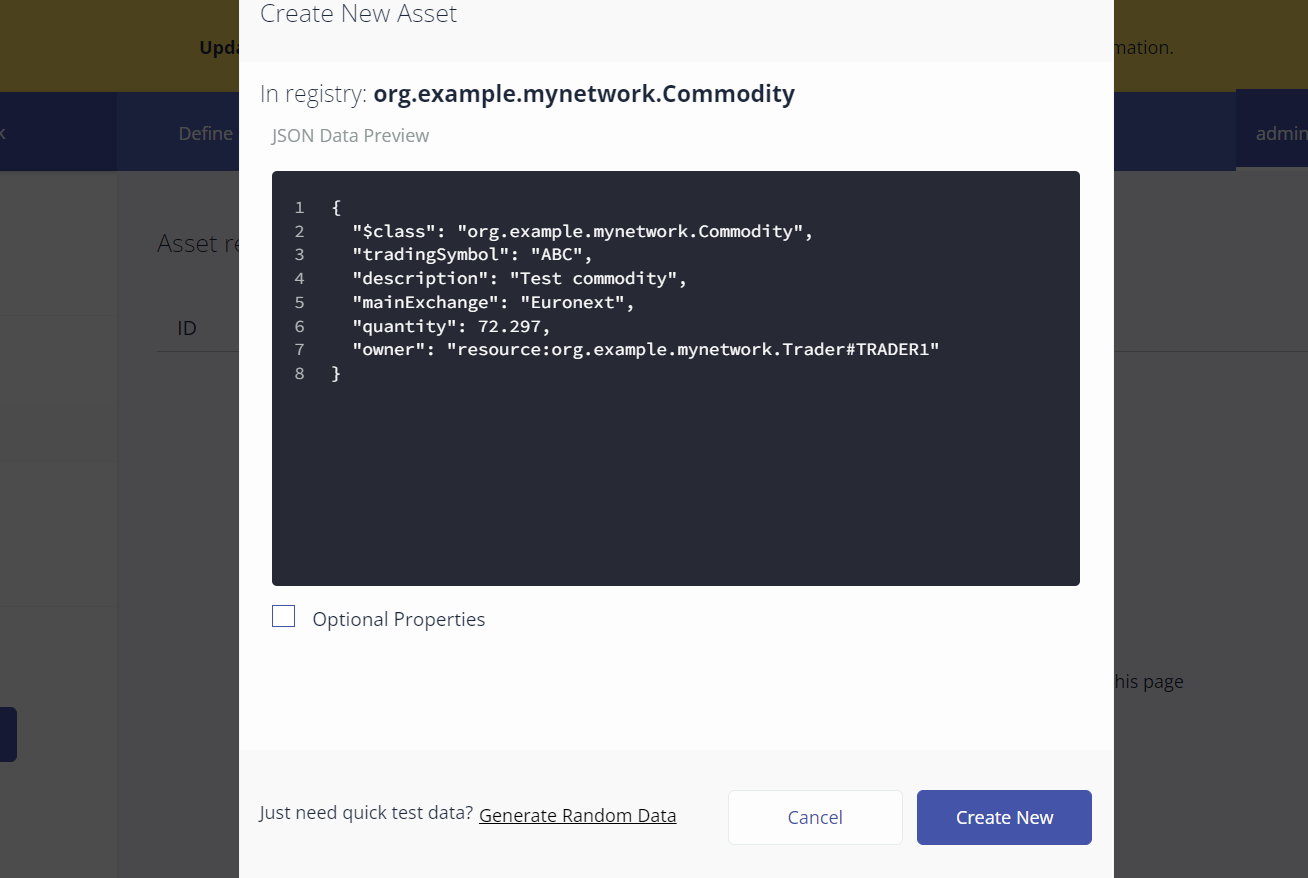Open the Define tab on the background page
This screenshot has width=1308, height=878.
tap(205, 133)
